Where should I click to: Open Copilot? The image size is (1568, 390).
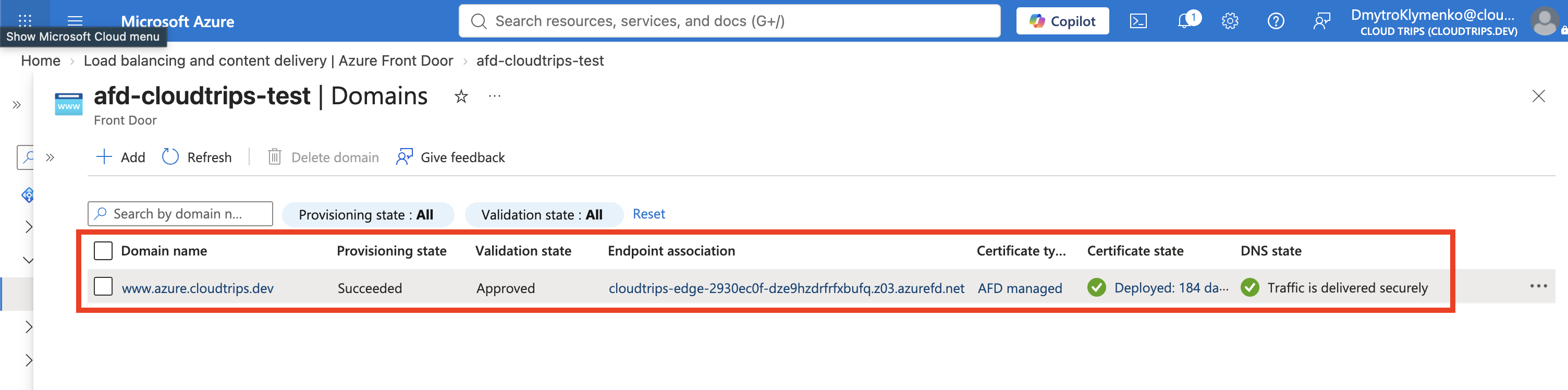click(x=1062, y=21)
